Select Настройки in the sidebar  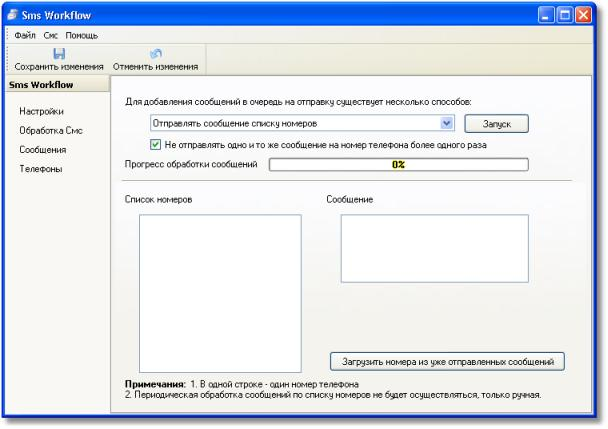coord(42,111)
